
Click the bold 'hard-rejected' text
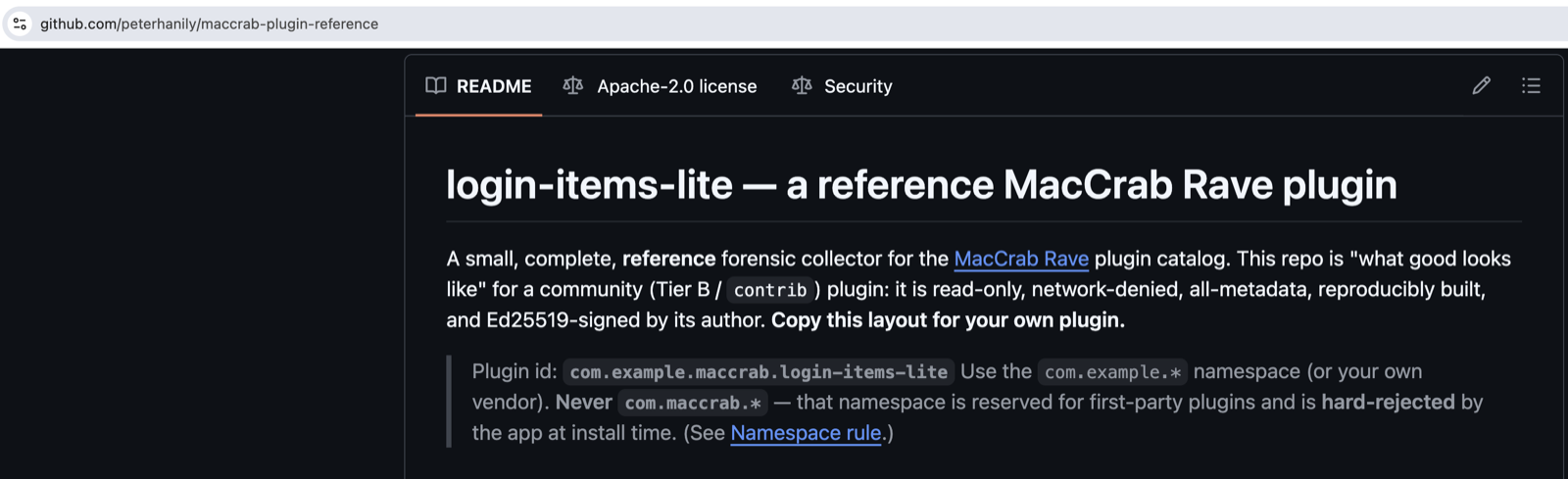point(1388,403)
